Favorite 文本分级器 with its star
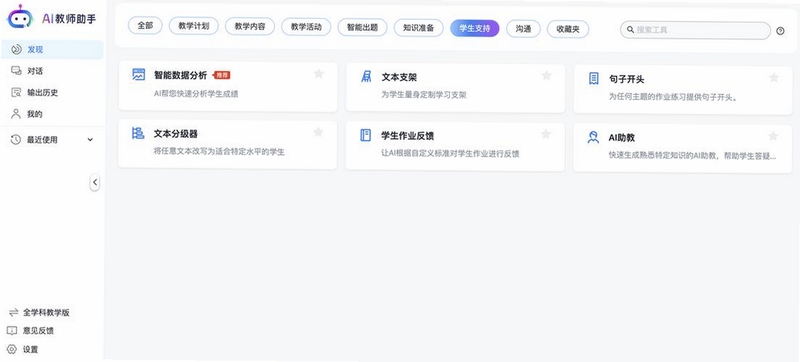Image resolution: width=800 pixels, height=362 pixels. pyautogui.click(x=318, y=132)
